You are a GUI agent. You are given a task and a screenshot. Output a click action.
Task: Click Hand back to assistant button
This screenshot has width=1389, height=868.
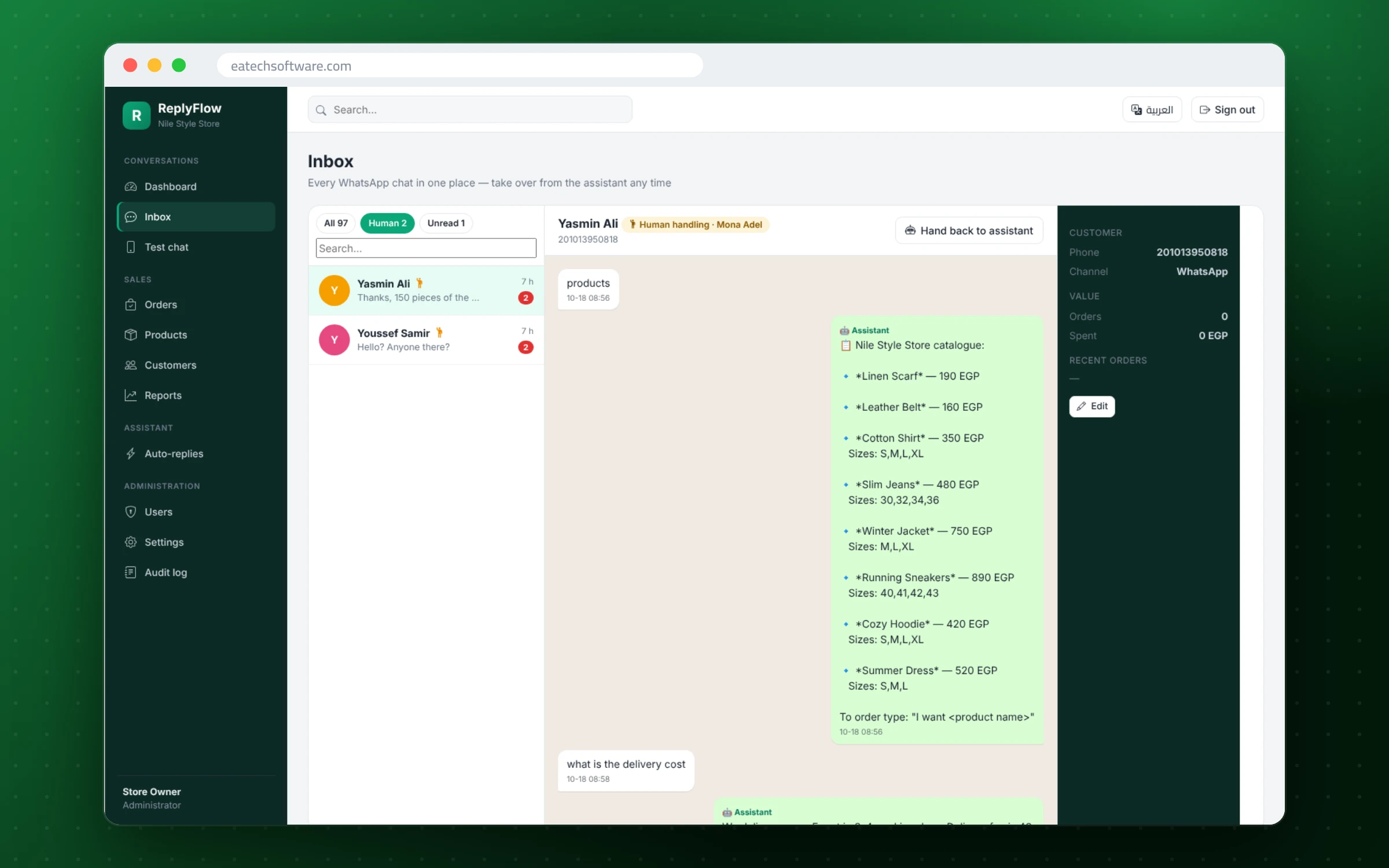coord(969,230)
